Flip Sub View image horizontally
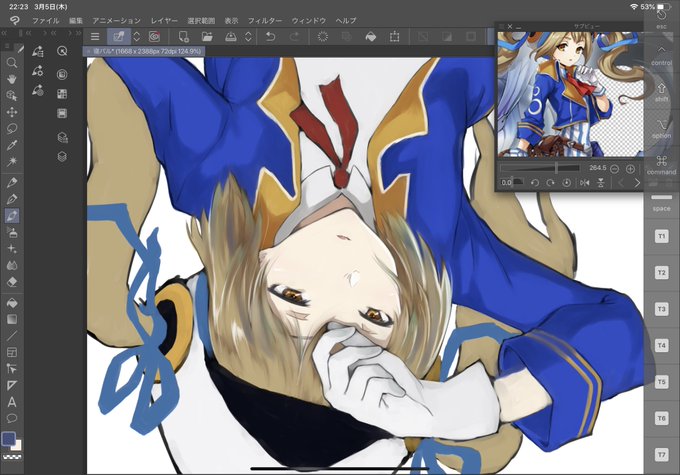680x475 pixels. (x=585, y=183)
